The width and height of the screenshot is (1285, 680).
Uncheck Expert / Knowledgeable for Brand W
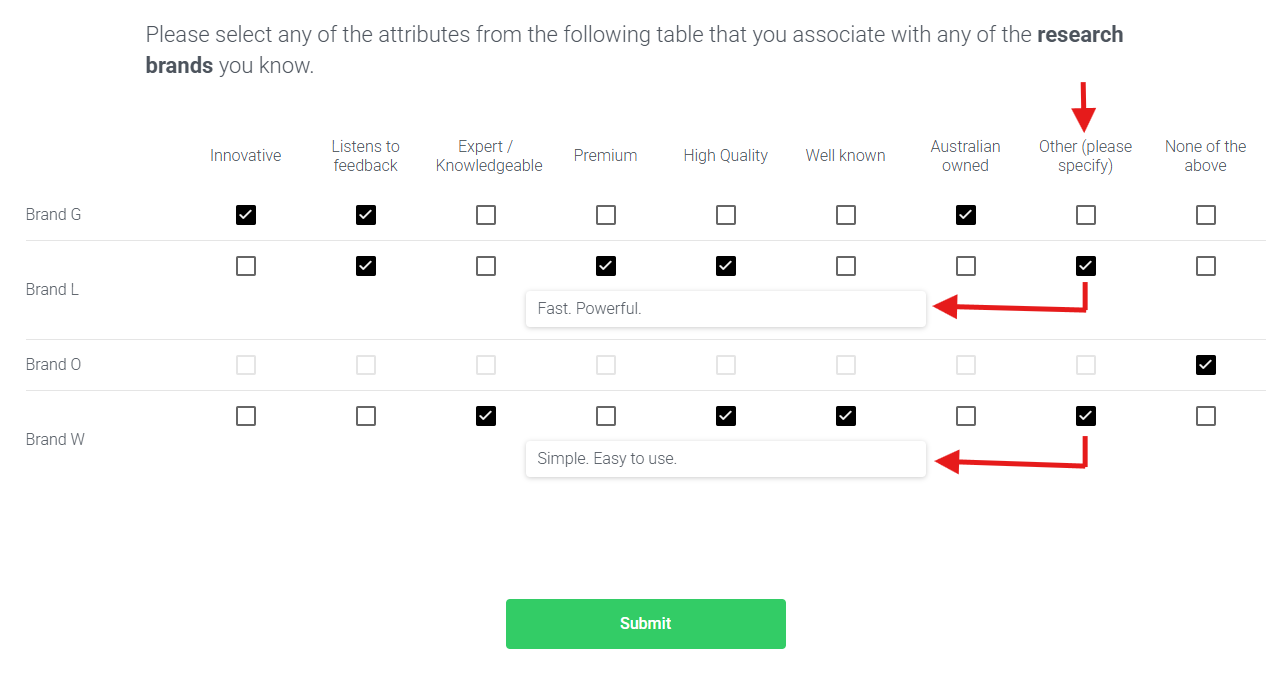(486, 416)
